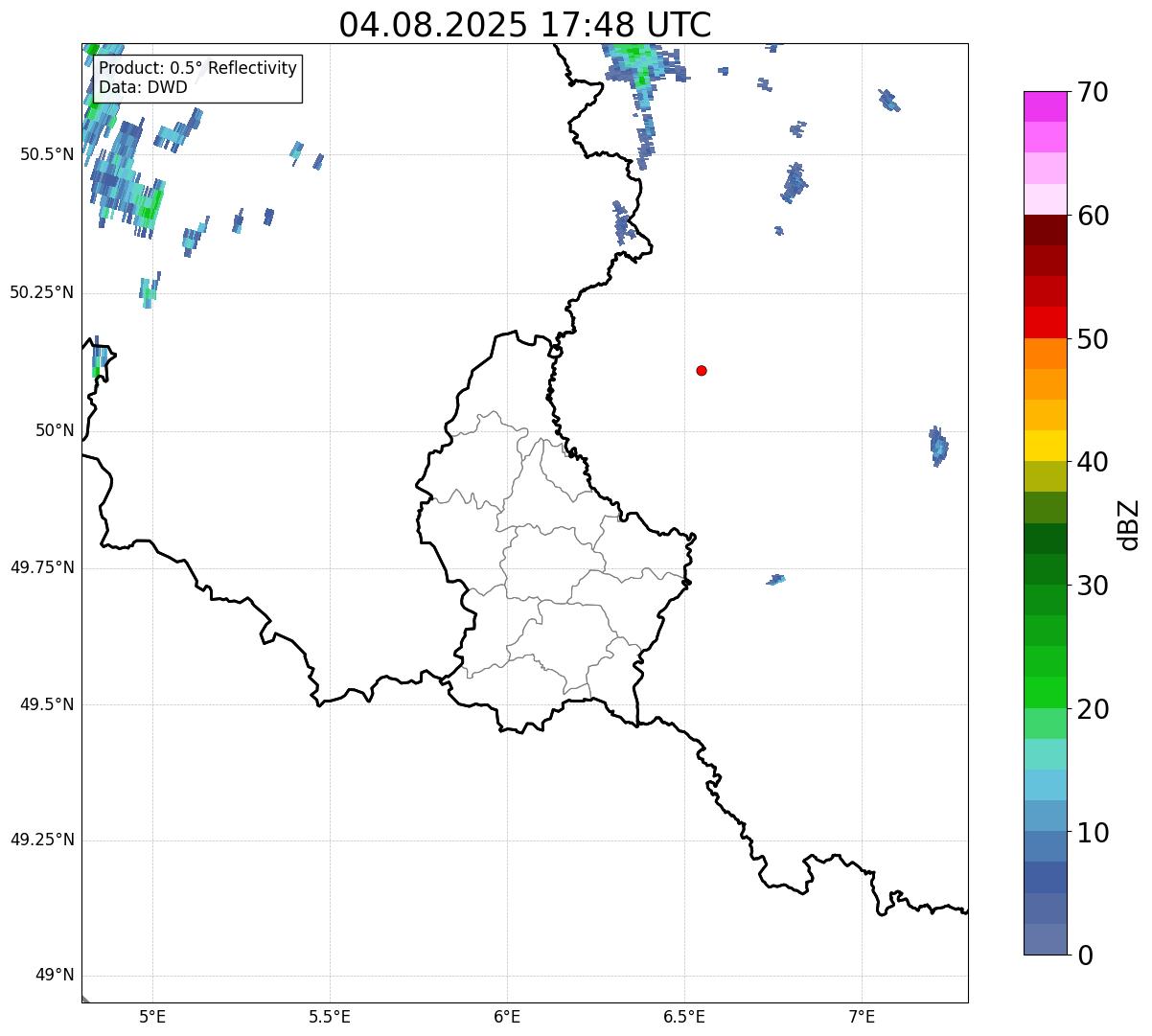Screen dimensions: 1152x1036
Task: Click the 49.25°N latitude tick label
Action: (x=42, y=840)
